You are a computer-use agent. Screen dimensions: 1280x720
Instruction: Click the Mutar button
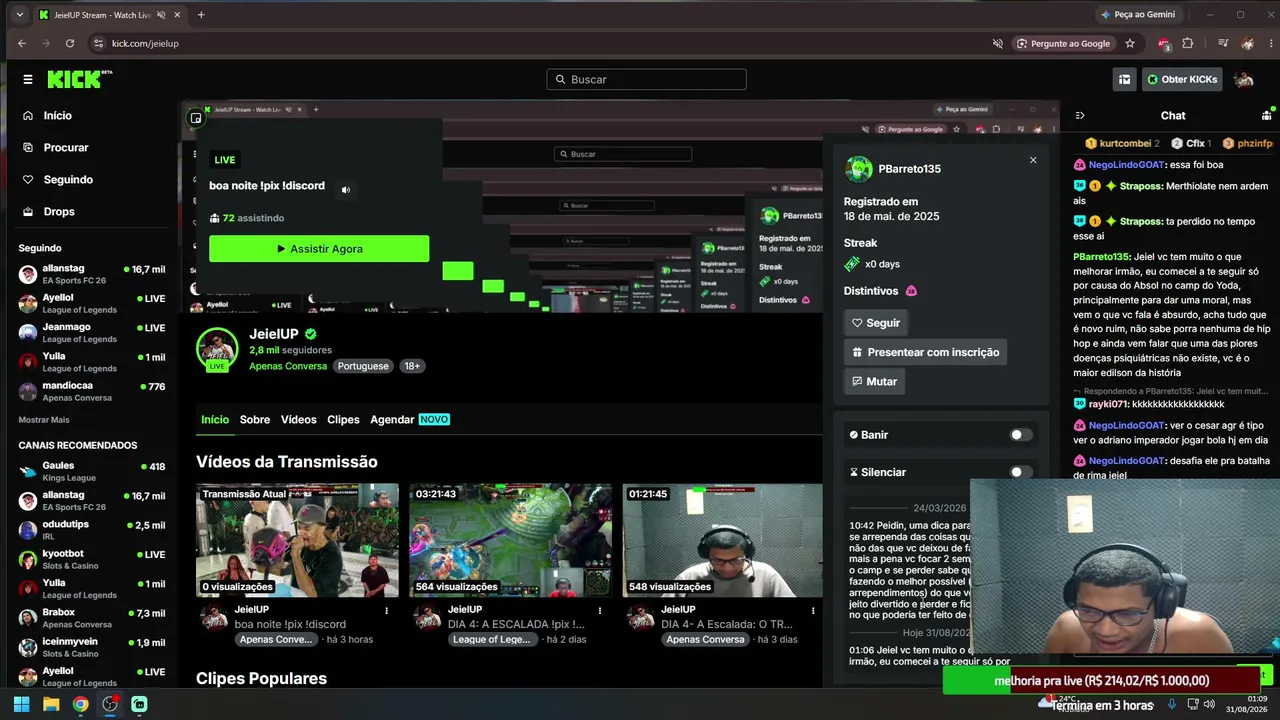click(875, 381)
